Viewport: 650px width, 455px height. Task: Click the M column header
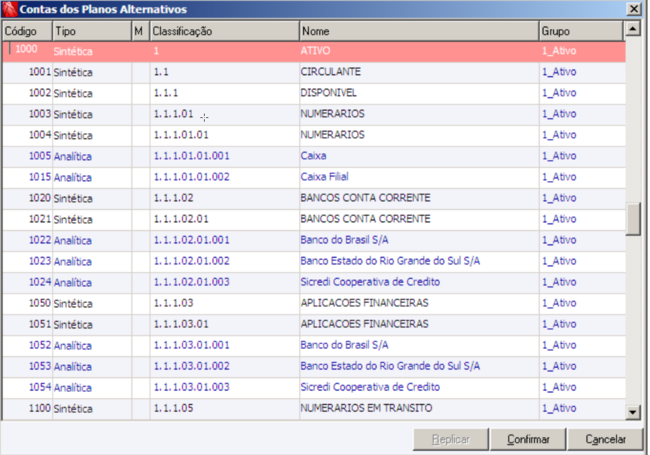(x=141, y=31)
